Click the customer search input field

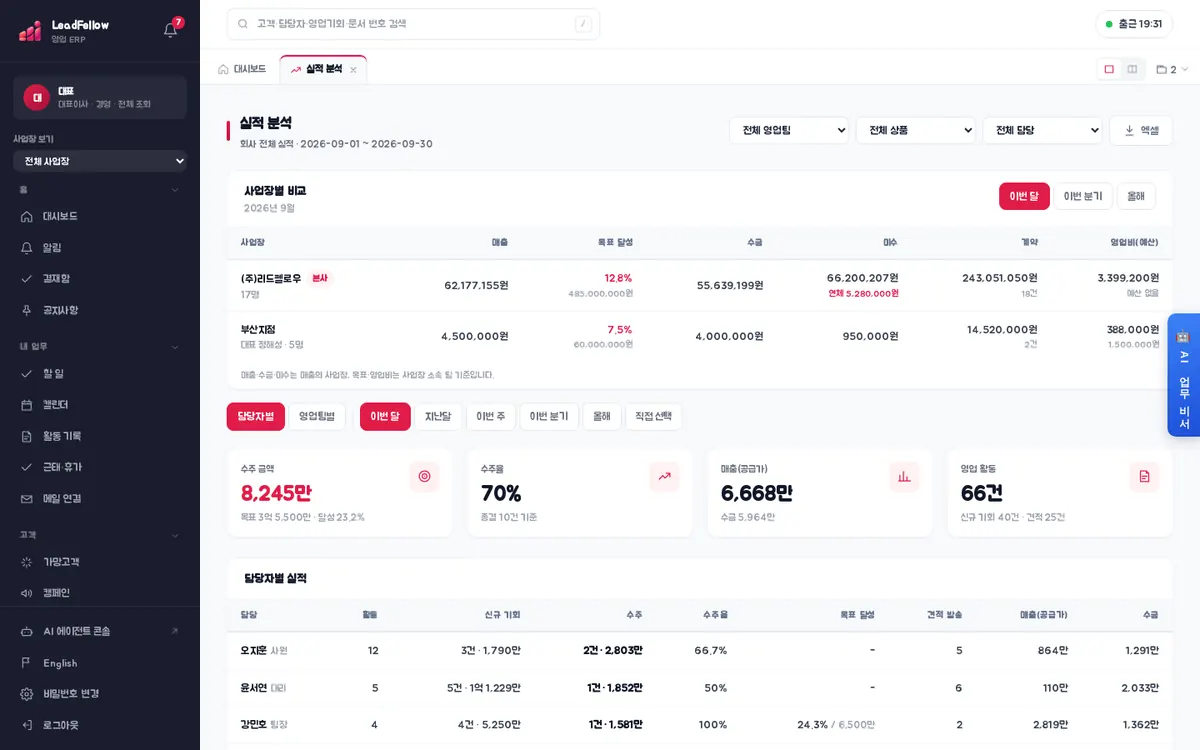coord(413,24)
